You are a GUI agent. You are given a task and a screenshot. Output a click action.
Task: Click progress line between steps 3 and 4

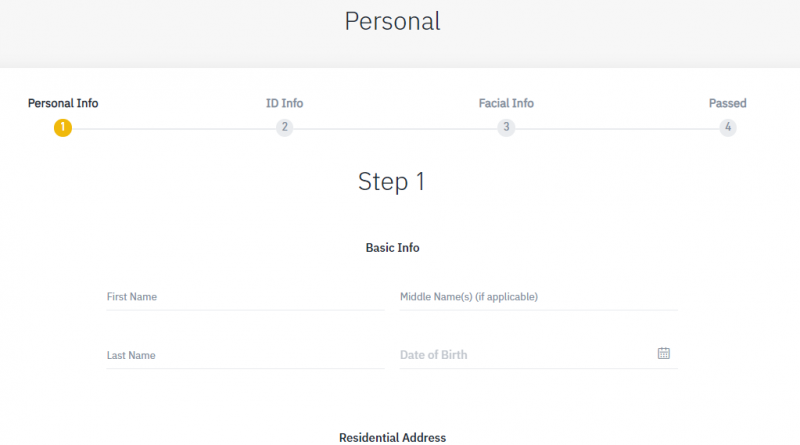[x=617, y=129]
